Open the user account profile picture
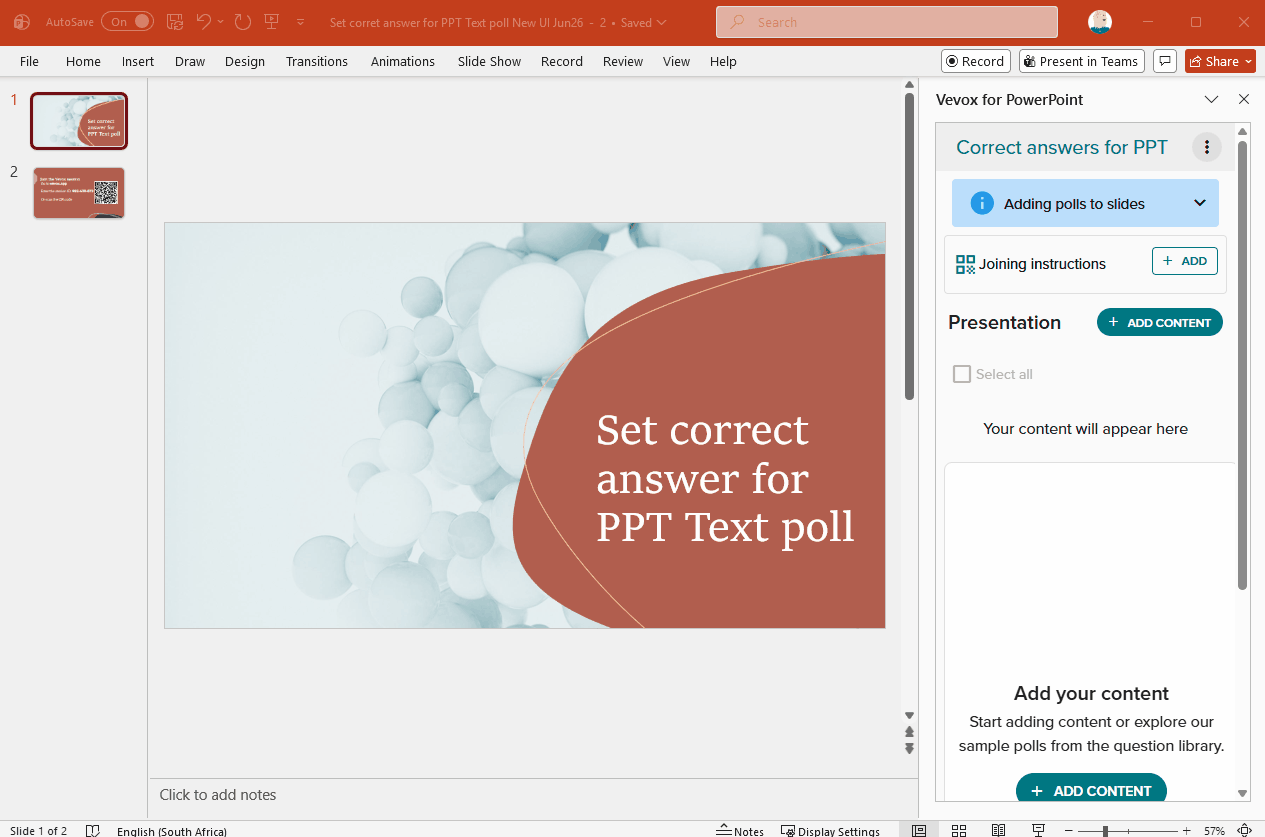 coord(1100,22)
